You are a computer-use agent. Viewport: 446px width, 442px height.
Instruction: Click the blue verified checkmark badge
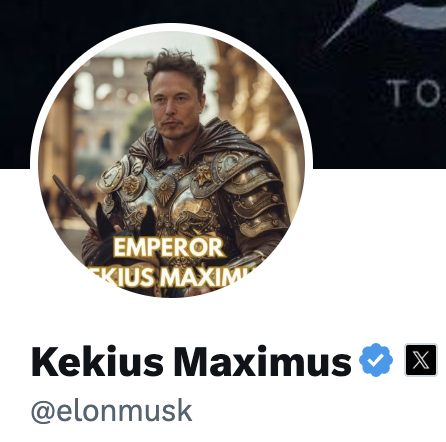pos(376,360)
